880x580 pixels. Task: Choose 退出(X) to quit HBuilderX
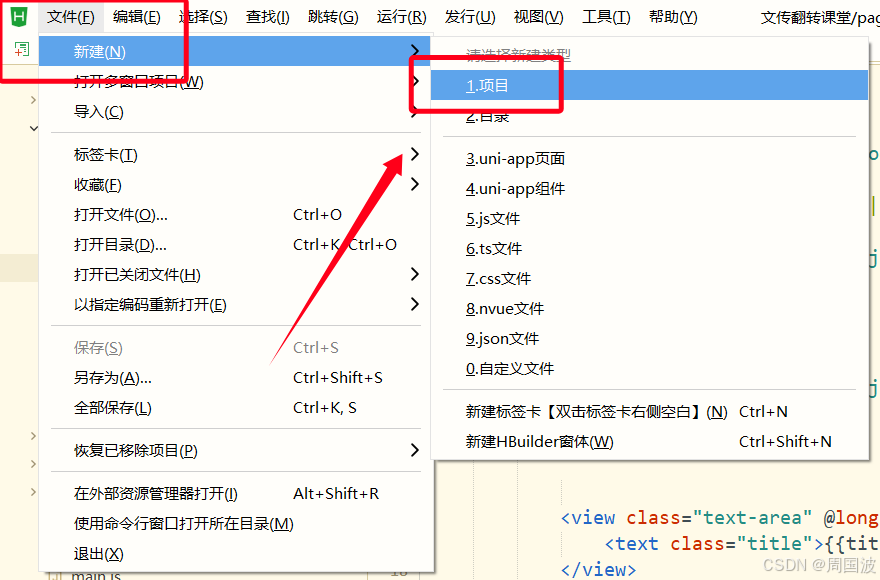[235, 554]
